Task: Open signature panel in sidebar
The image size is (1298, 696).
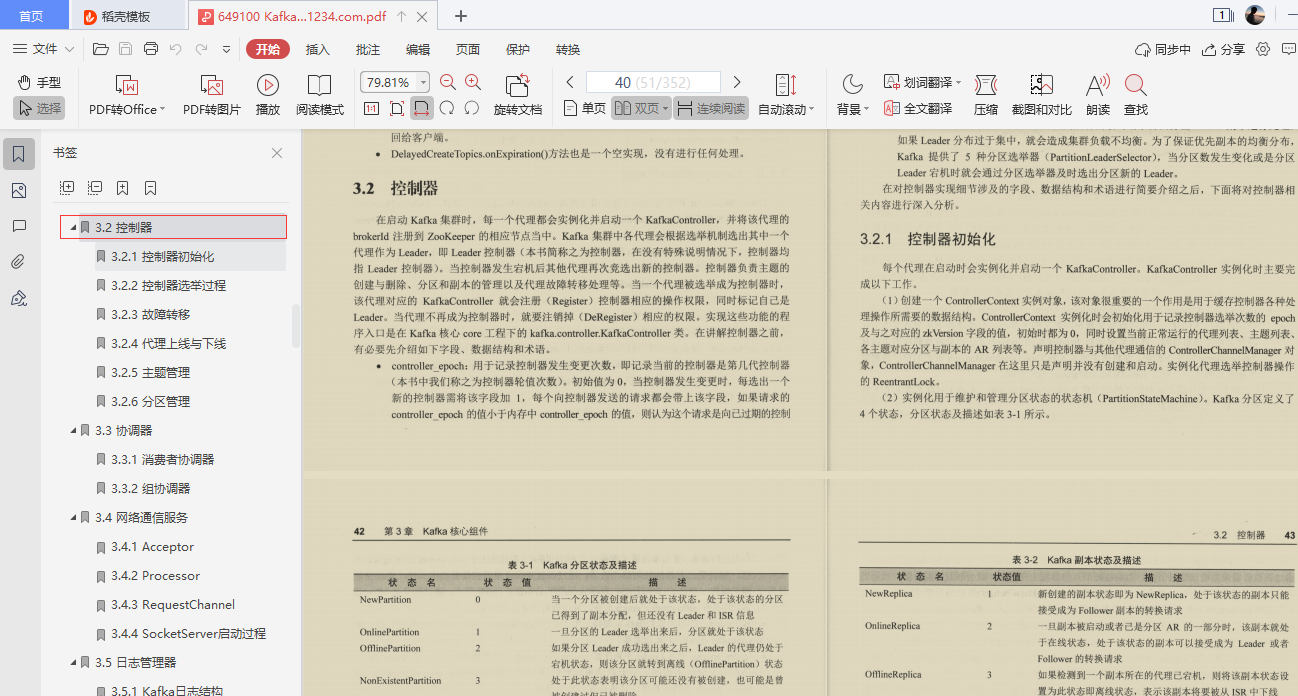Action: coord(18,298)
